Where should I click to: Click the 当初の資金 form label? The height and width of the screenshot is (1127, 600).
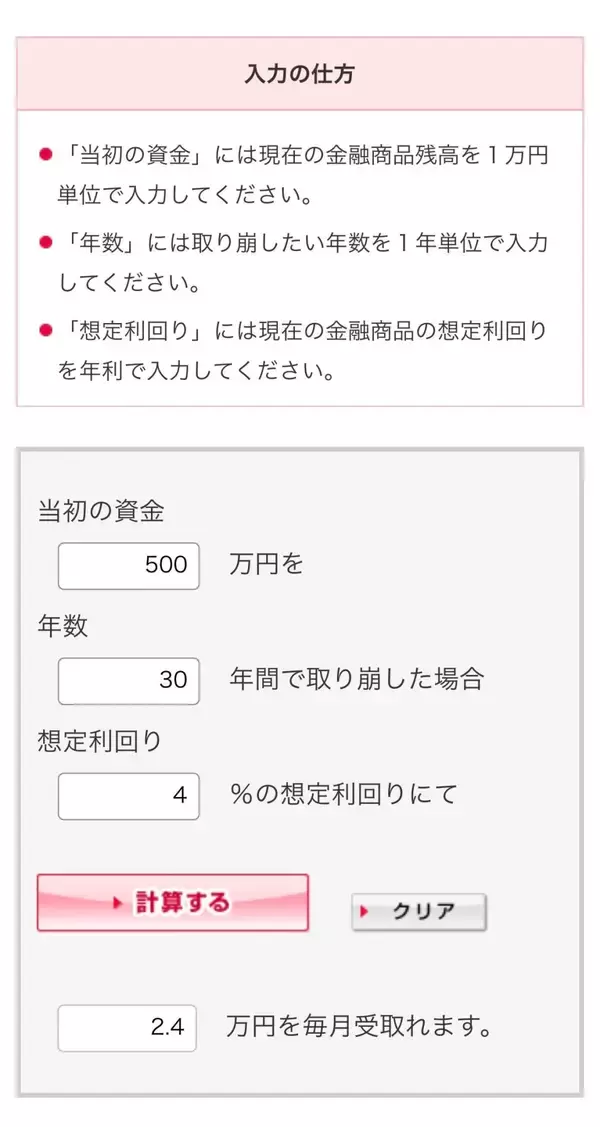coord(101,511)
